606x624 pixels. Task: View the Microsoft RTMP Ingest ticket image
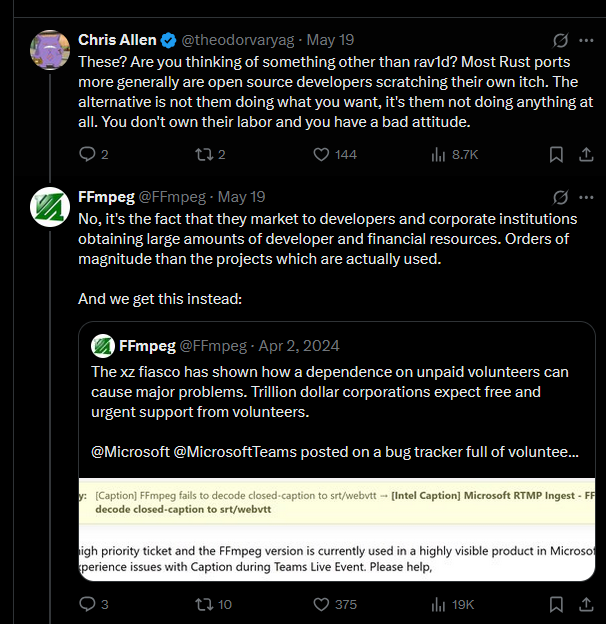pos(337,529)
